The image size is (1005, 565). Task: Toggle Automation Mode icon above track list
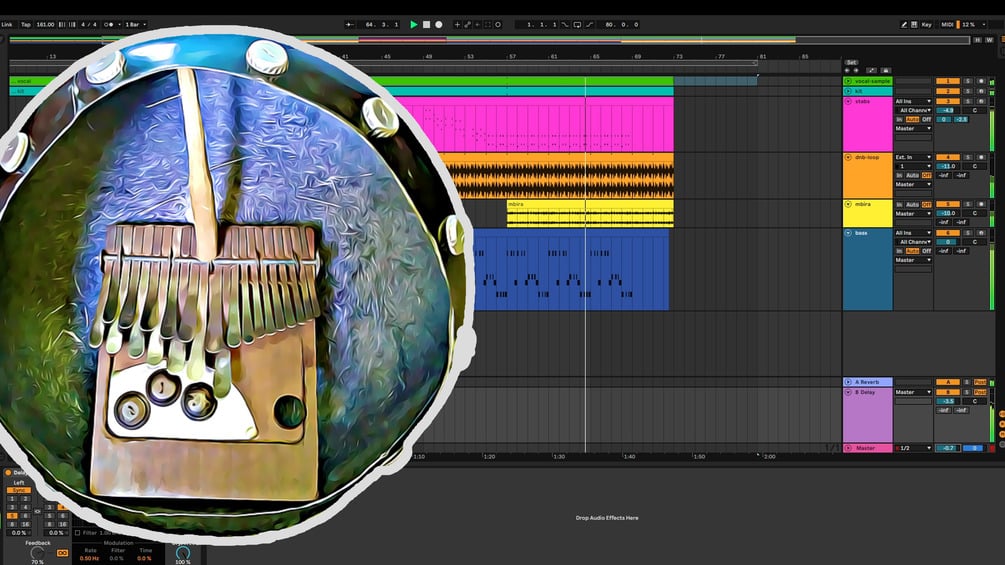(871, 70)
